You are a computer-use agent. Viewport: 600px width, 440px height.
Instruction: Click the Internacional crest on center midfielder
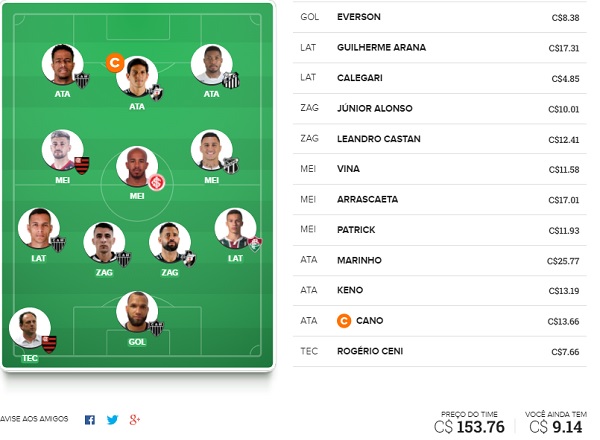(157, 183)
